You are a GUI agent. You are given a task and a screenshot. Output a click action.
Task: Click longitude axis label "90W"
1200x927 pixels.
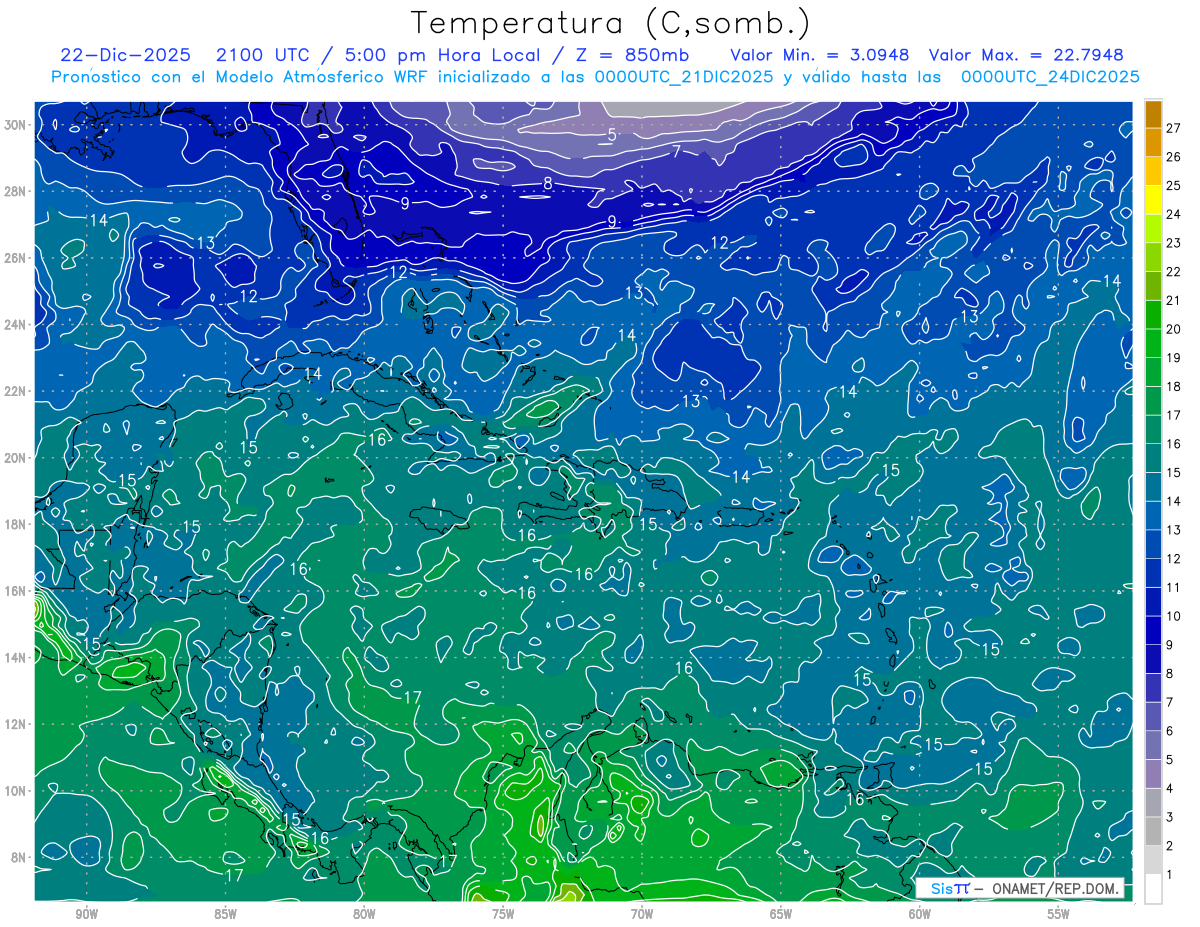(86, 914)
